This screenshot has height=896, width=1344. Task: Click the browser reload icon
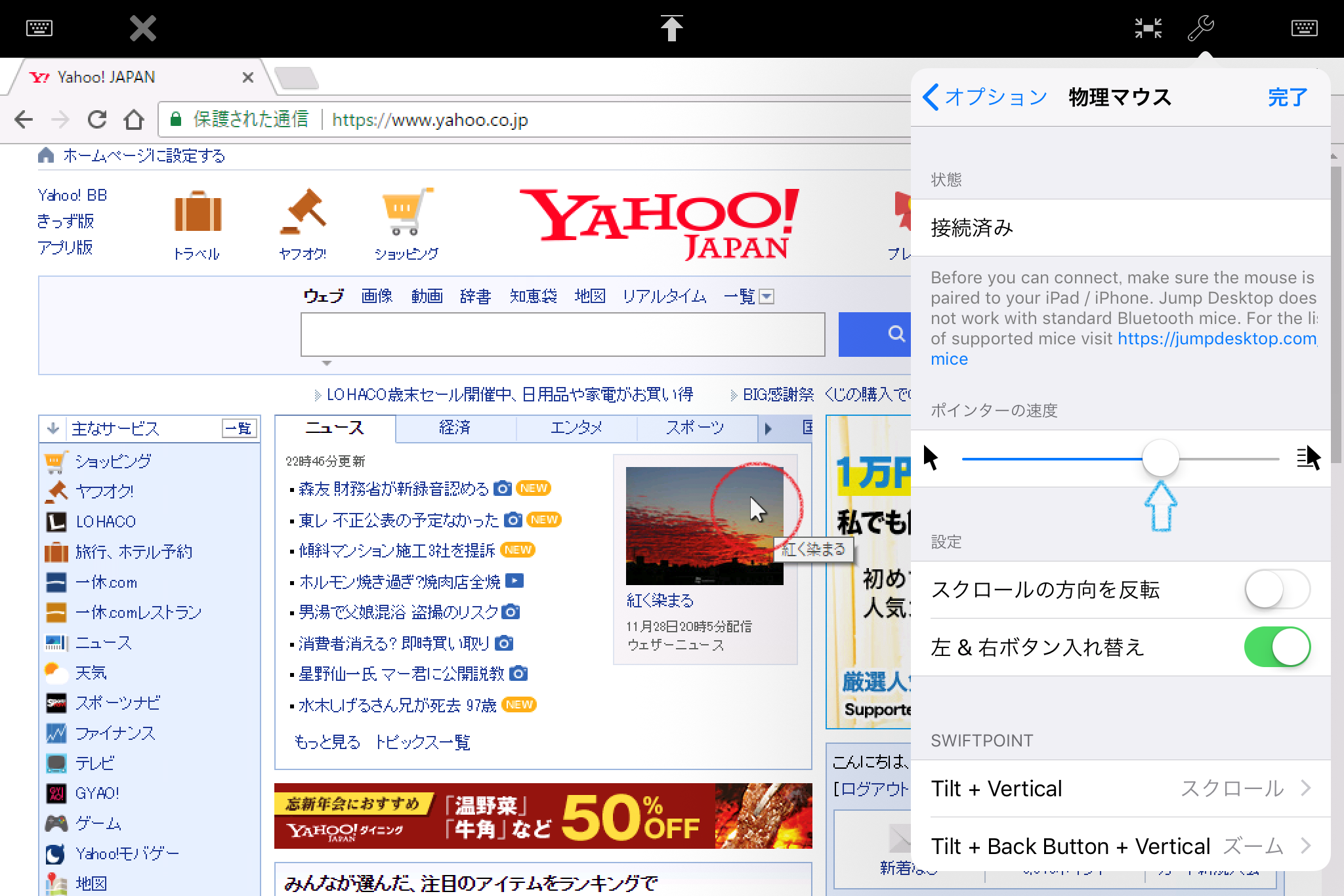click(97, 119)
